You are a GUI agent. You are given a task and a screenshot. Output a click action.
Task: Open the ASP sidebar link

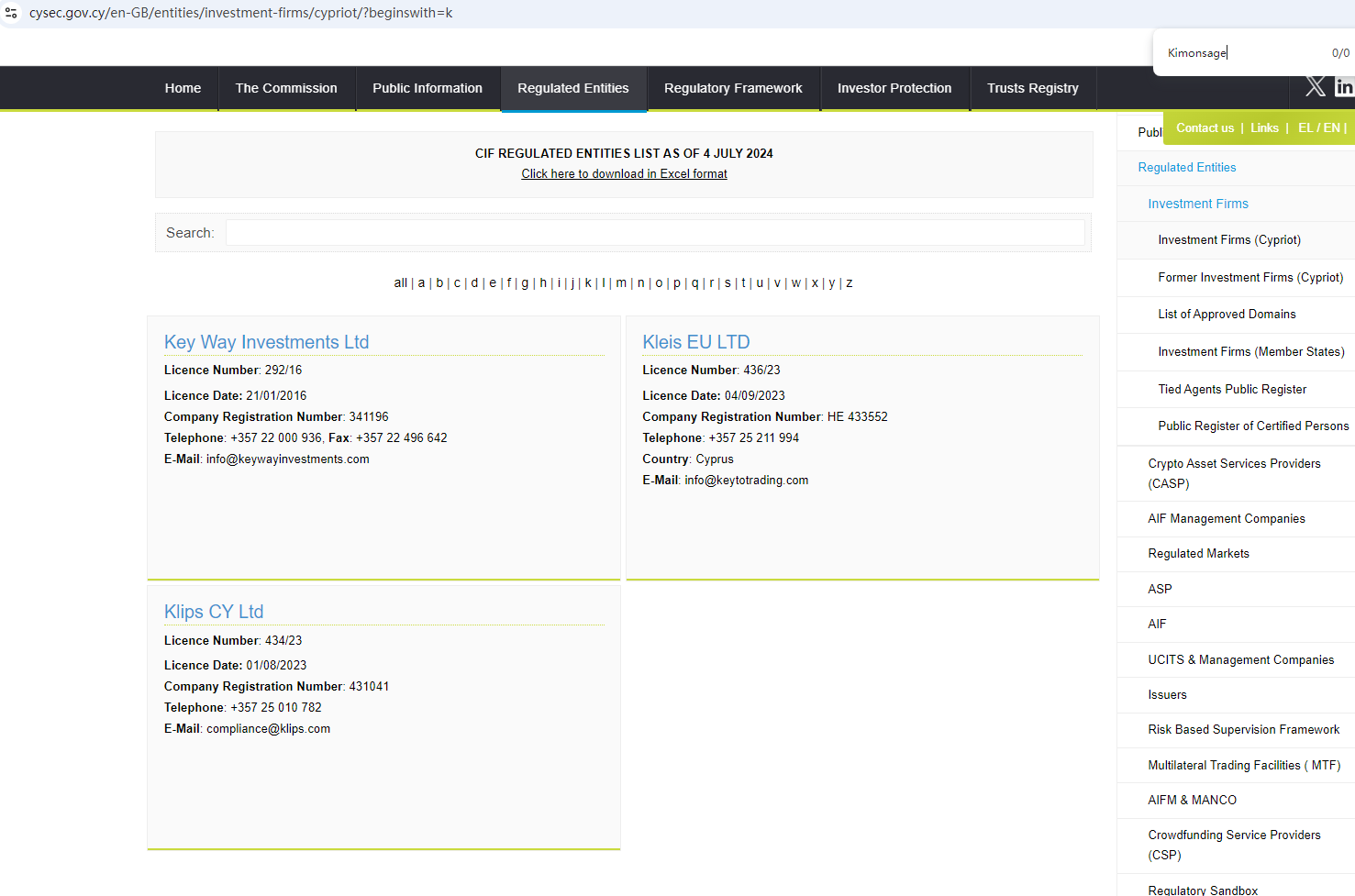click(x=1160, y=590)
